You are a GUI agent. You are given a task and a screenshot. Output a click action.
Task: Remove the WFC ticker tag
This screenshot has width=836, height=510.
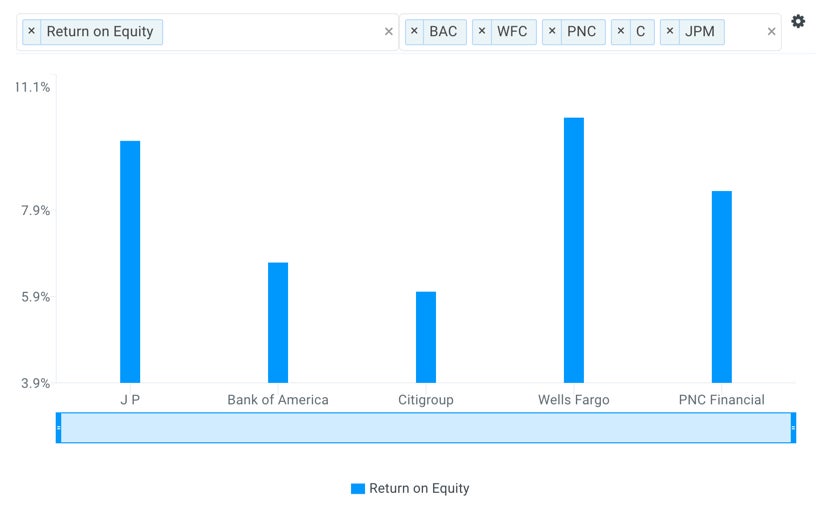coord(481,31)
